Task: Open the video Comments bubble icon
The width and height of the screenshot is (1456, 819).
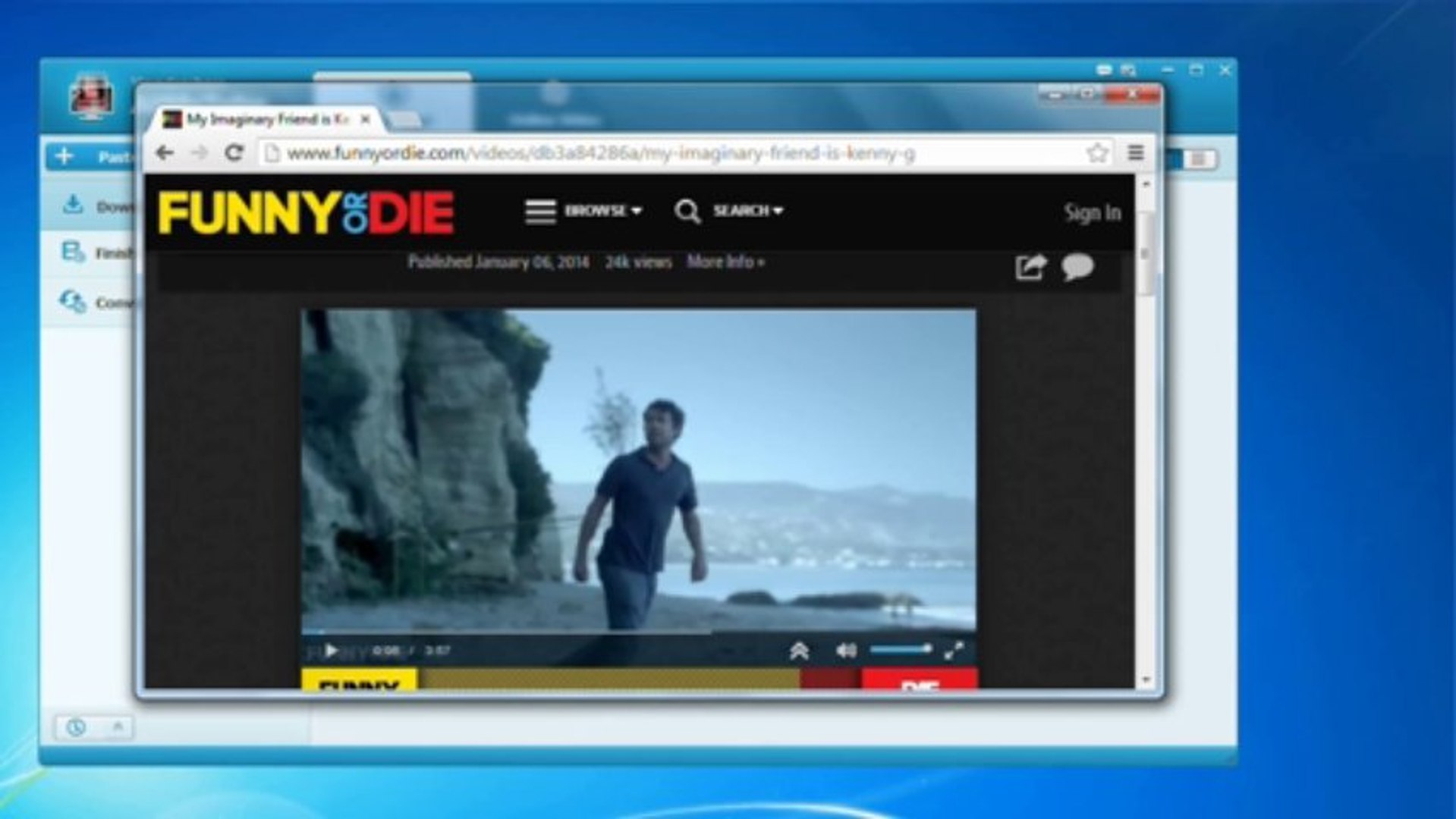Action: coord(1080,267)
